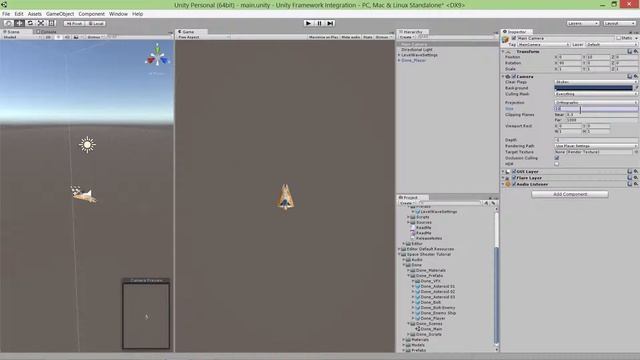Image resolution: width=640 pixels, height=360 pixels.
Task: Open the Edit menu
Action: click(19, 14)
